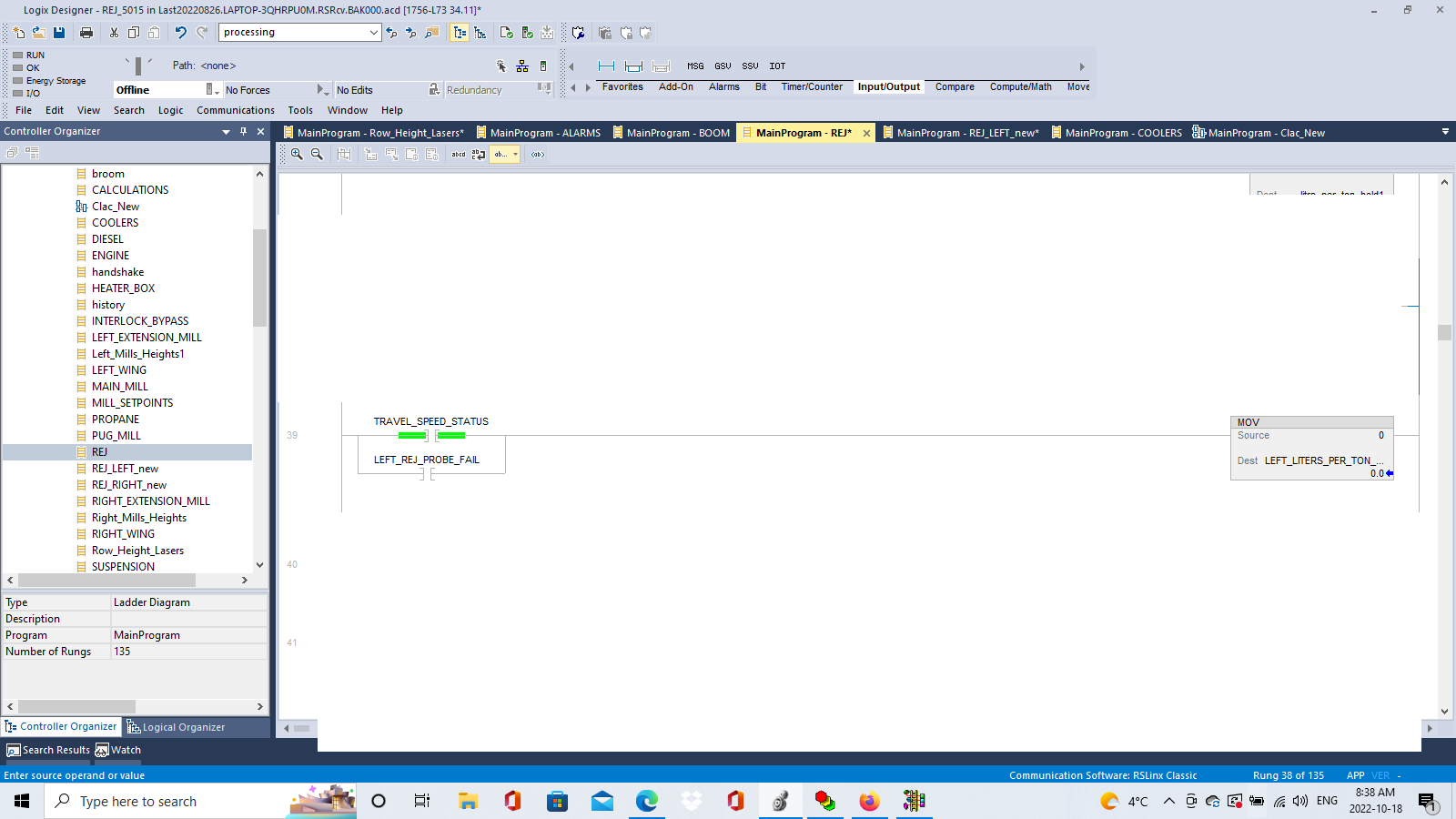
Task: Select the Timer/Counter instruction tab
Action: point(812,87)
